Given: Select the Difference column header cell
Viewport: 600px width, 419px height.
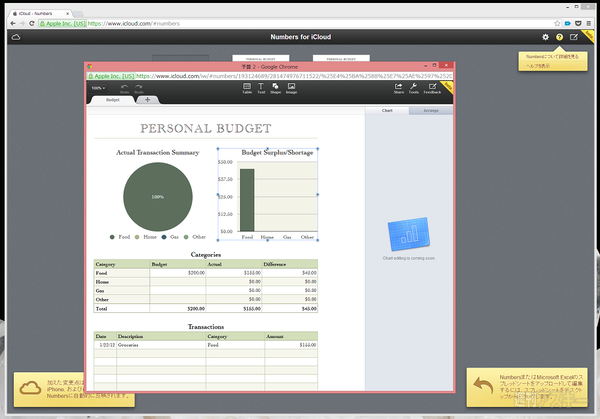Looking at the screenshot, I should pyautogui.click(x=290, y=264).
